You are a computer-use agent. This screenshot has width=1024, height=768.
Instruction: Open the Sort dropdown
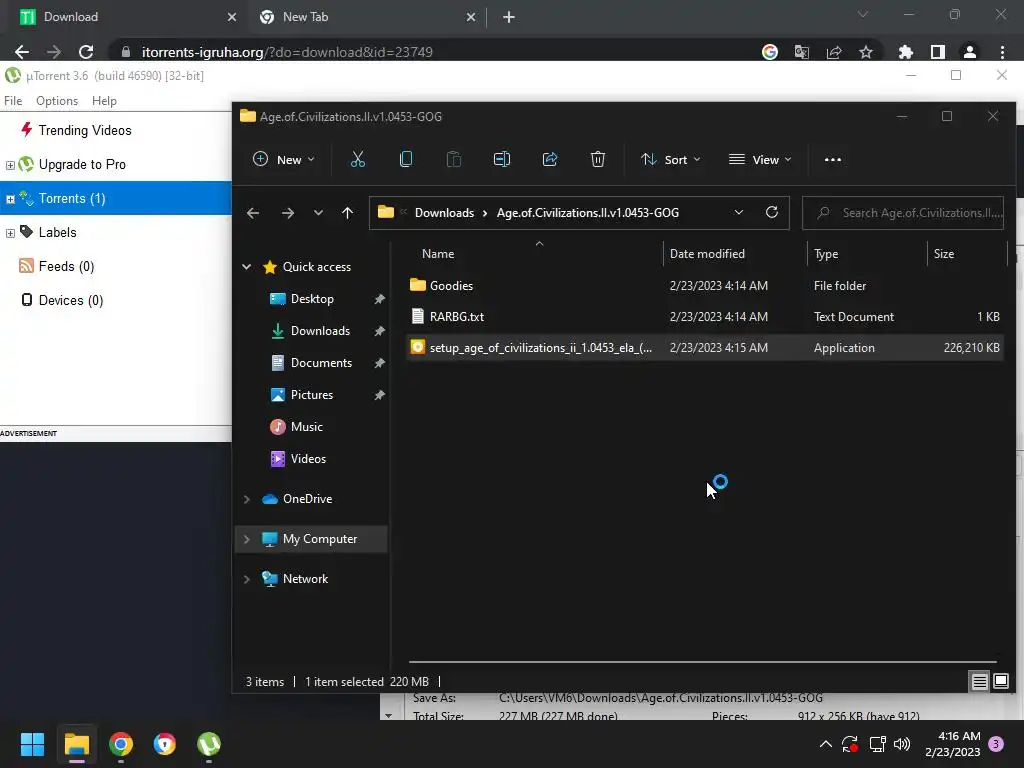click(671, 159)
